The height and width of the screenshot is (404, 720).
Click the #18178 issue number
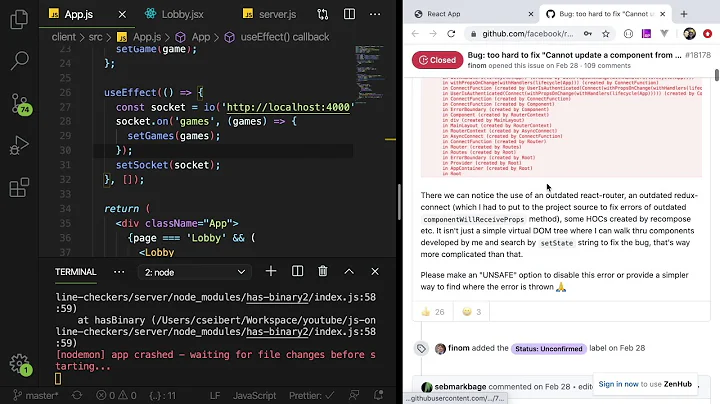tap(698, 55)
